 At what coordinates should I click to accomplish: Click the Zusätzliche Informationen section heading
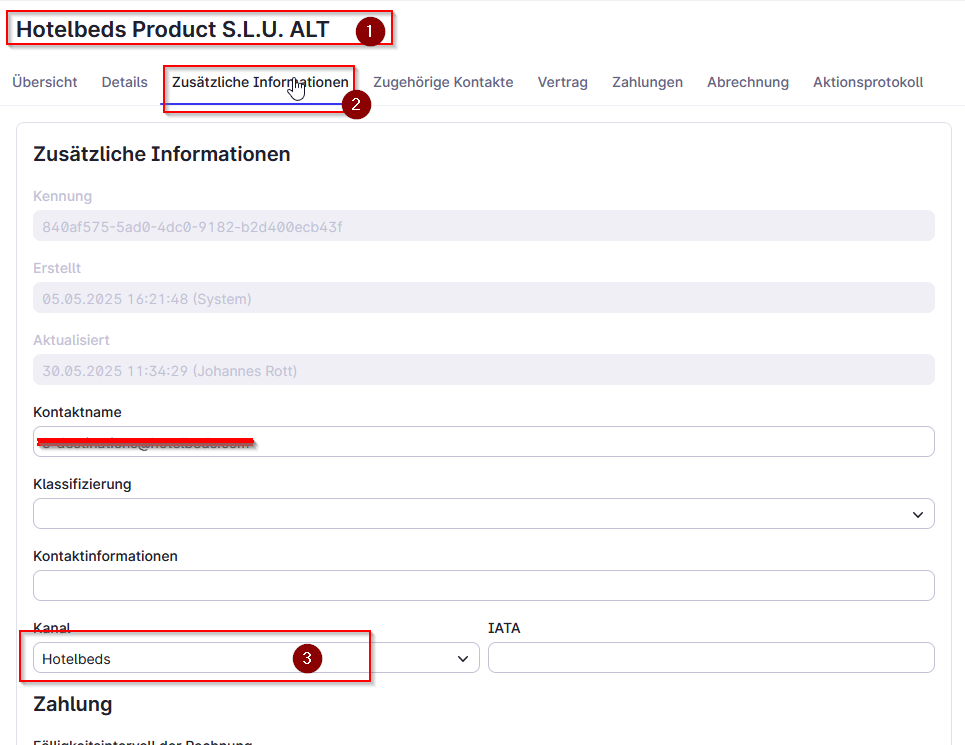click(x=162, y=154)
